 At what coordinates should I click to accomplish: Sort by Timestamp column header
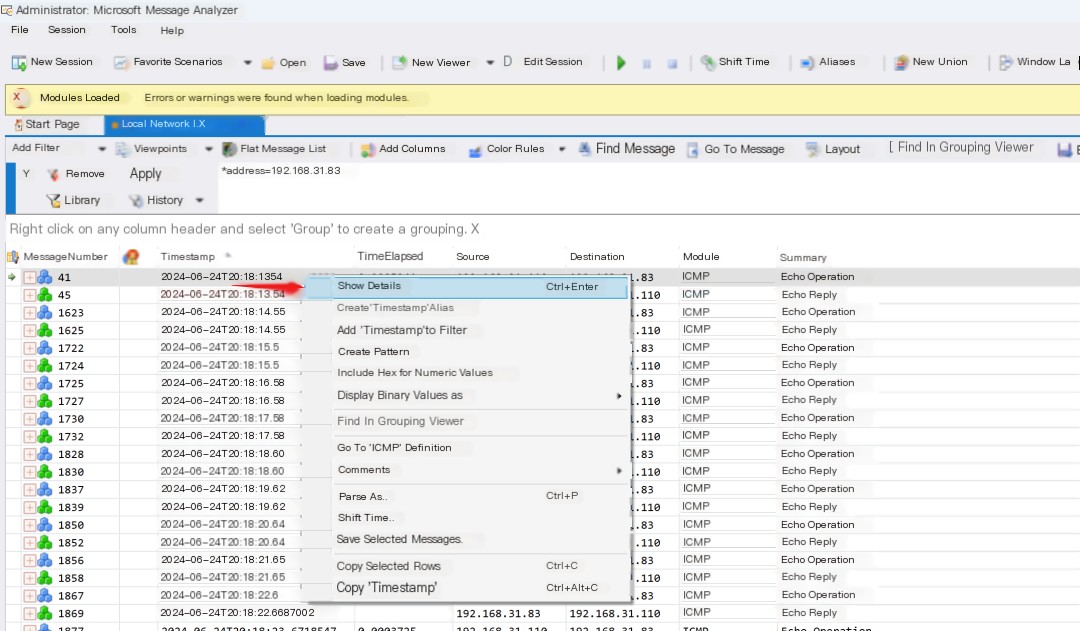tap(187, 257)
